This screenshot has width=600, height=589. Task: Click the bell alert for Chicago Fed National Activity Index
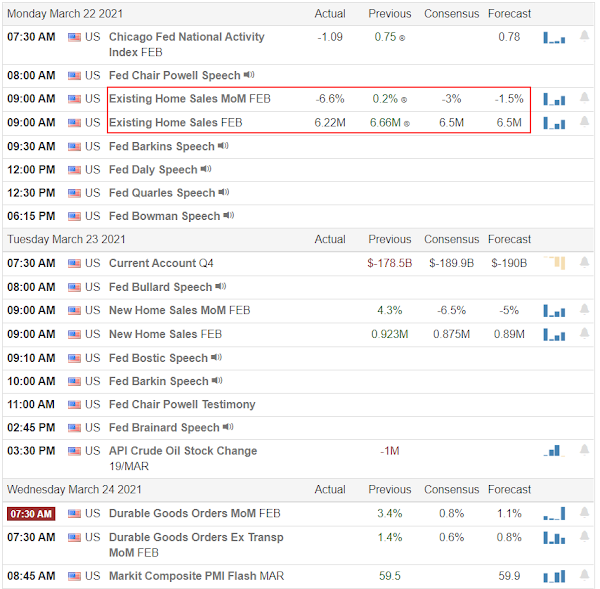[x=584, y=36]
